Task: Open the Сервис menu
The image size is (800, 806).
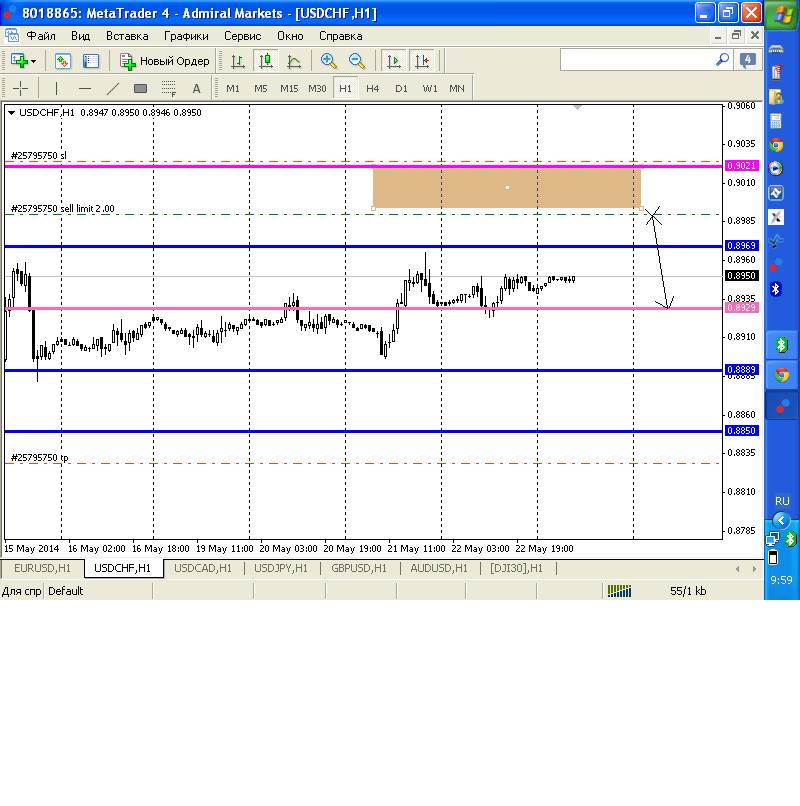Action: (242, 35)
